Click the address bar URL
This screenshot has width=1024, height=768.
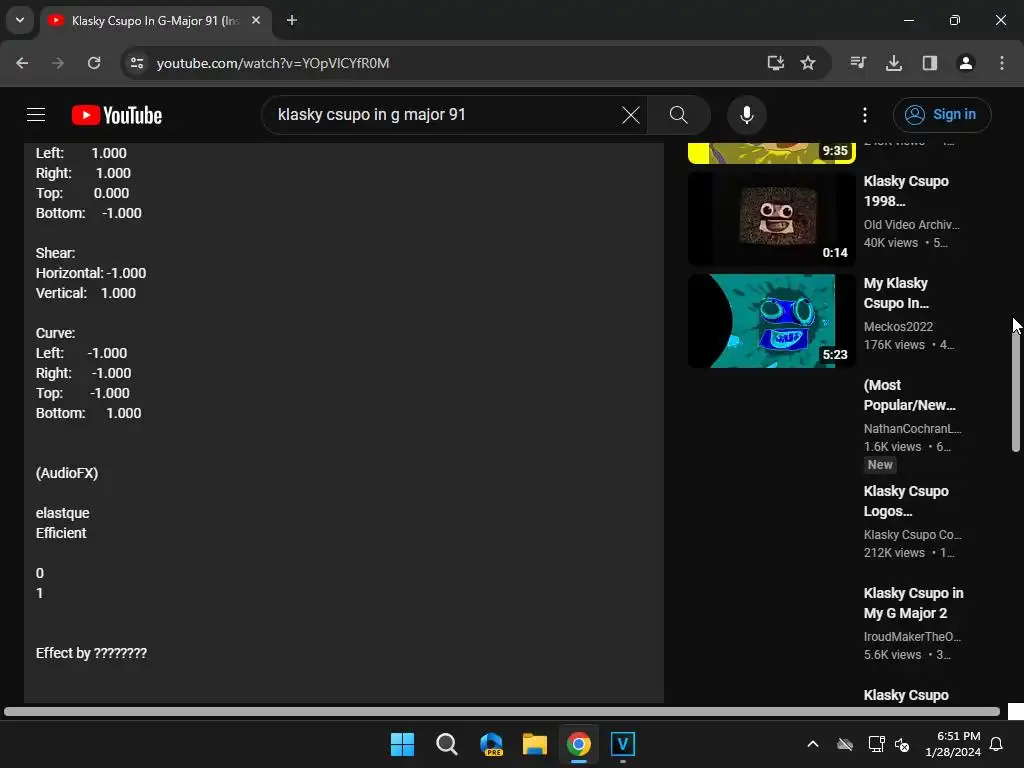(x=273, y=63)
